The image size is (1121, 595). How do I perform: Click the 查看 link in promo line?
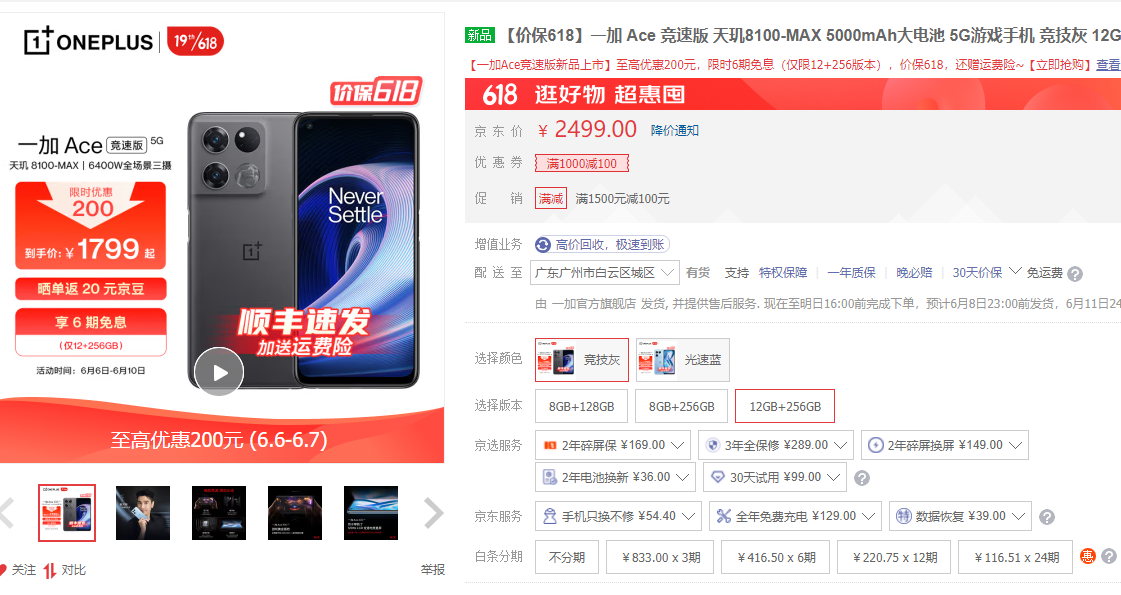[1108, 64]
